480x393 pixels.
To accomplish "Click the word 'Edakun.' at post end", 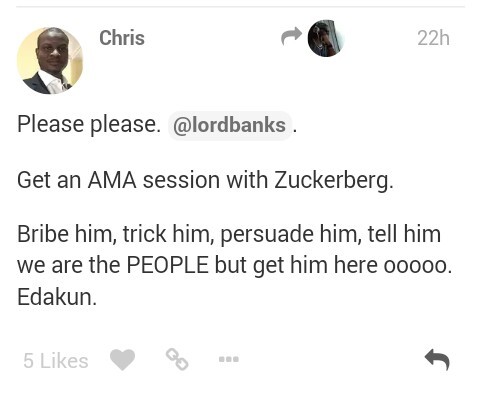I will point(57,297).
